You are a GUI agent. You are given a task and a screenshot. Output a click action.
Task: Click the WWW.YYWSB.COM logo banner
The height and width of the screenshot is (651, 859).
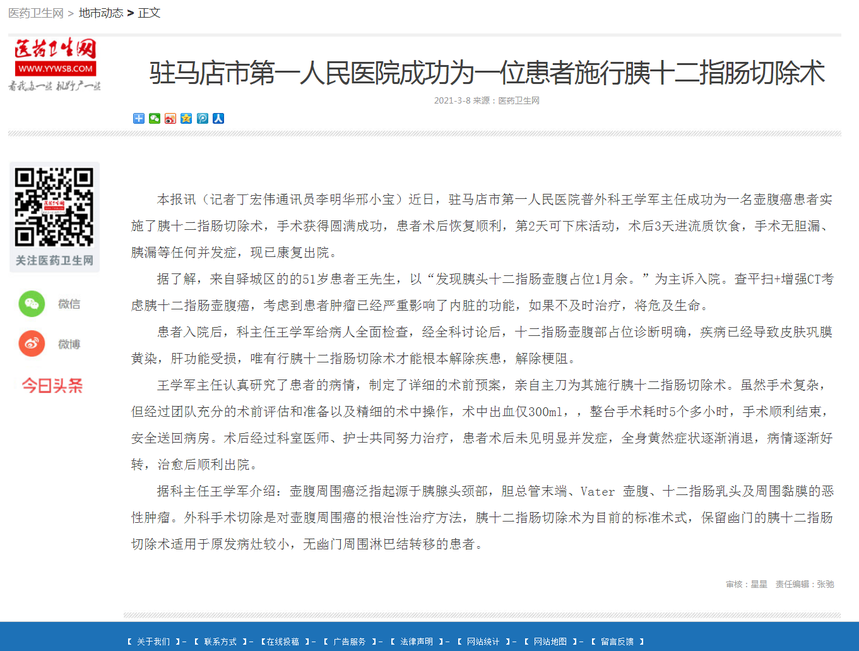click(55, 68)
